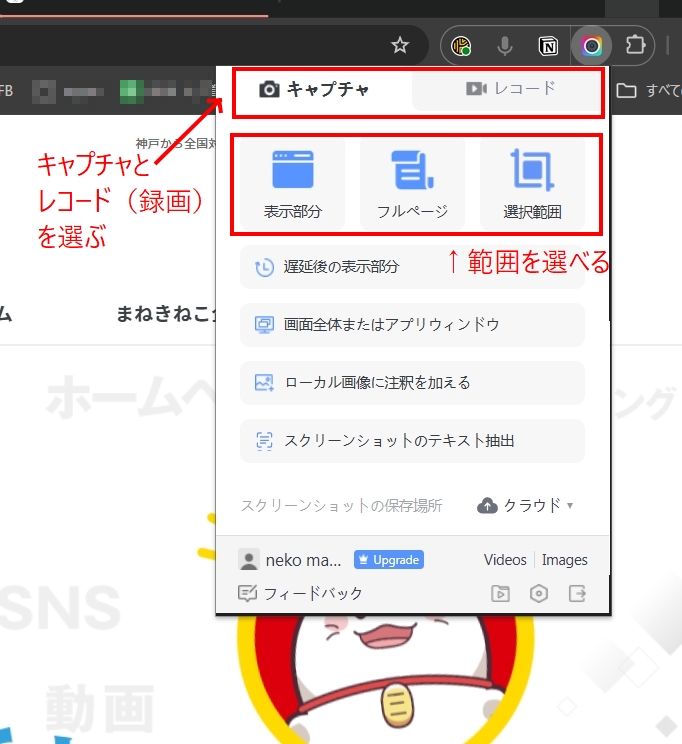Switch to the レコード tab
The image size is (682, 744).
(511, 89)
